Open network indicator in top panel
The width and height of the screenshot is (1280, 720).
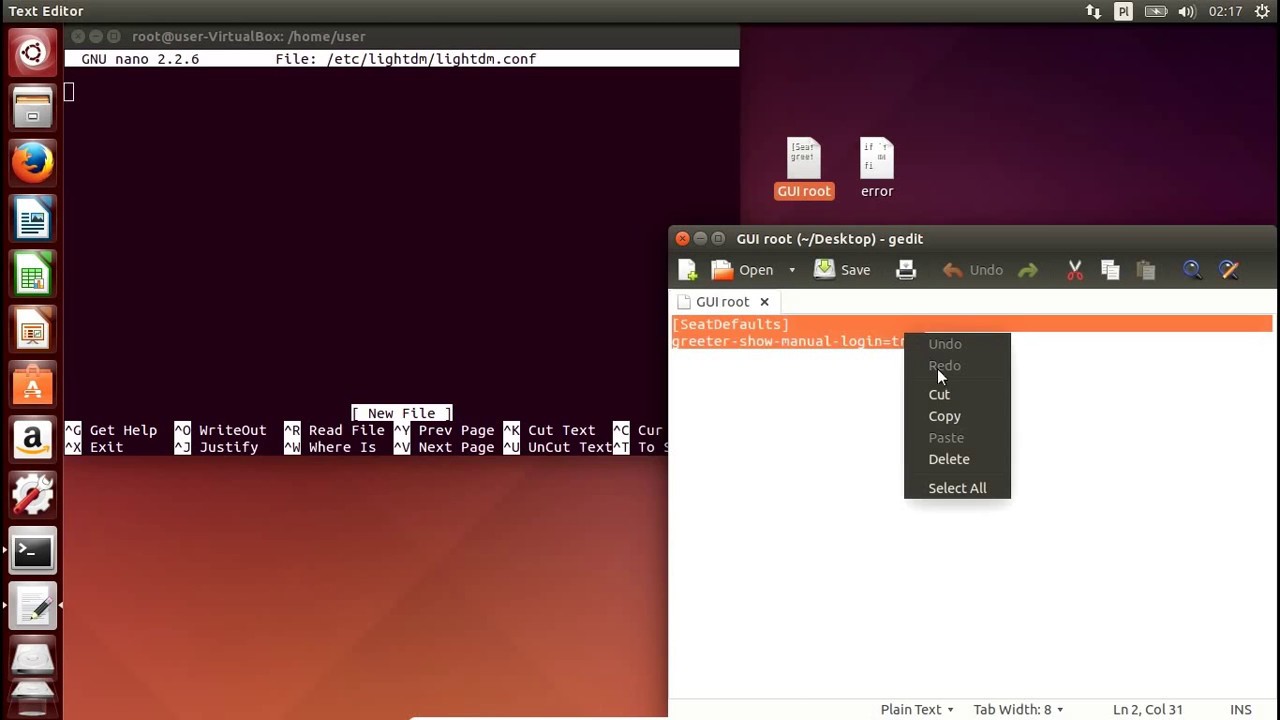pyautogui.click(x=1093, y=11)
